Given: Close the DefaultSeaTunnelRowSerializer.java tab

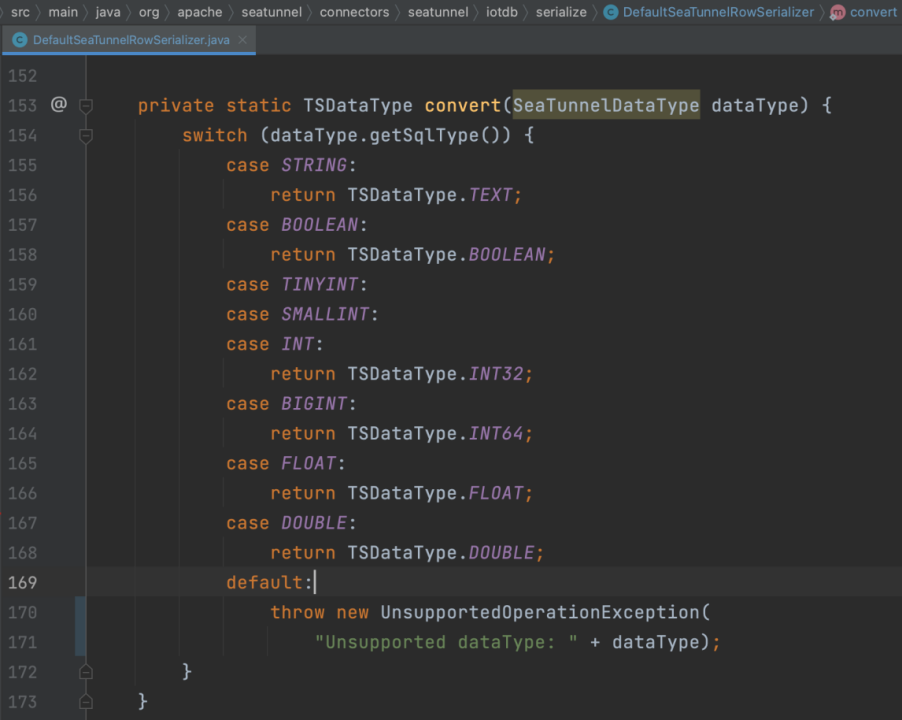Looking at the screenshot, I should coord(243,40).
